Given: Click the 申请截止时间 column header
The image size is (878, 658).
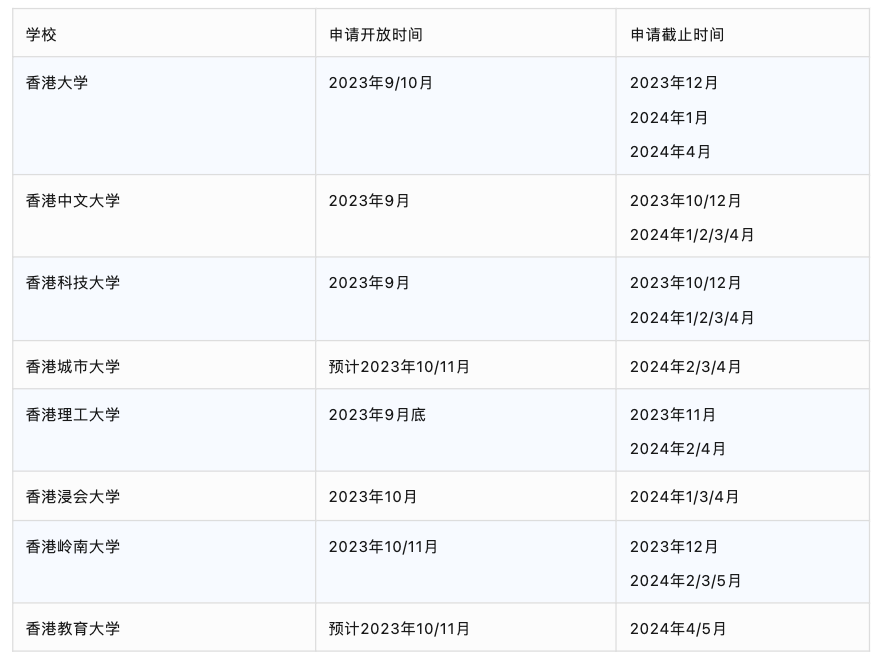Looking at the screenshot, I should pyautogui.click(x=677, y=35).
